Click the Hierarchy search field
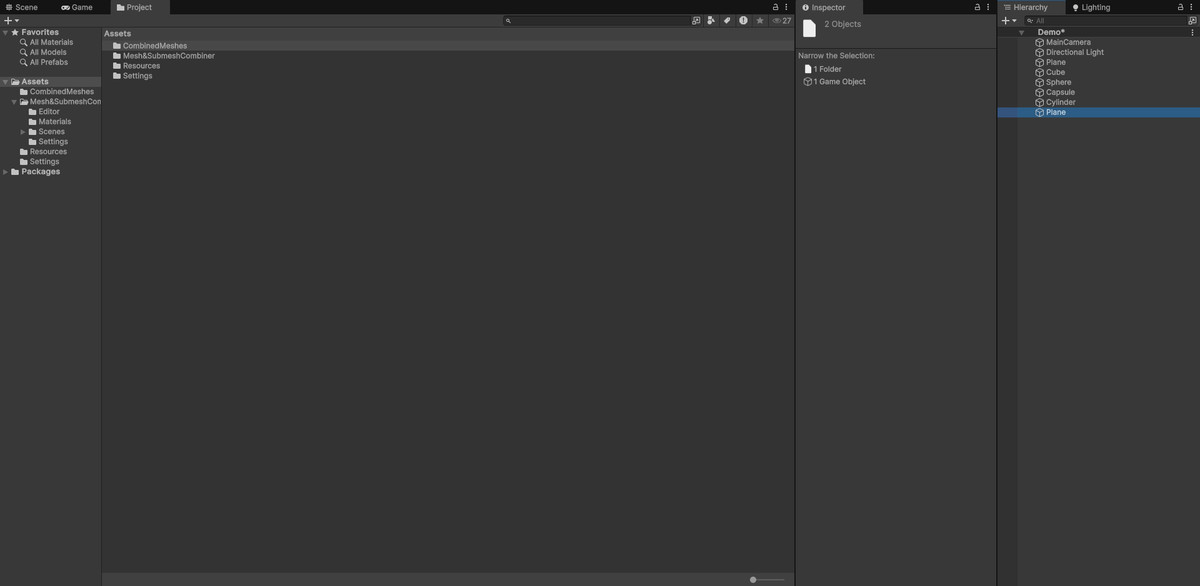 1104,20
